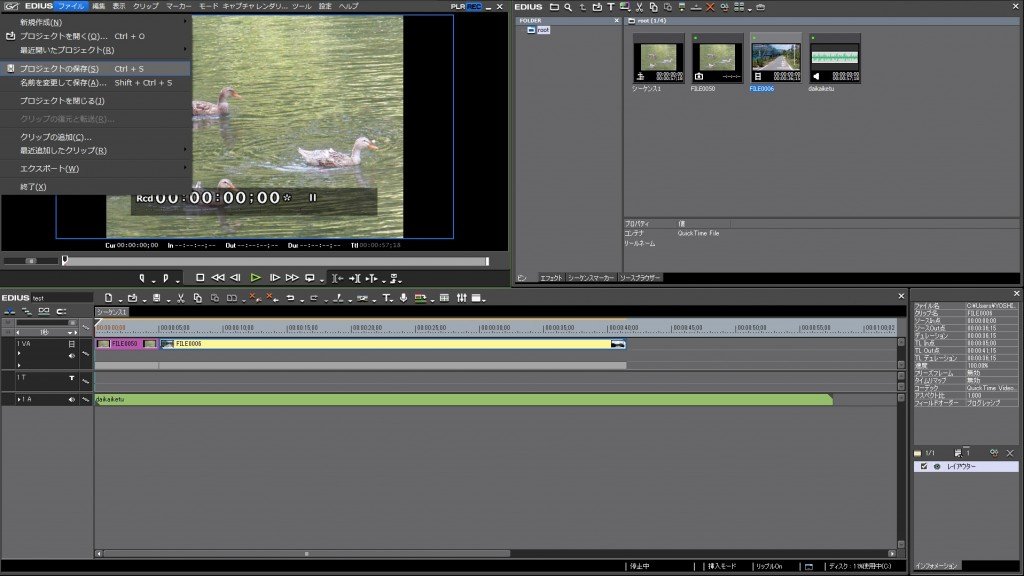Open the Set In point dropdown arrow
1024x576 pixels.
pos(153,280)
